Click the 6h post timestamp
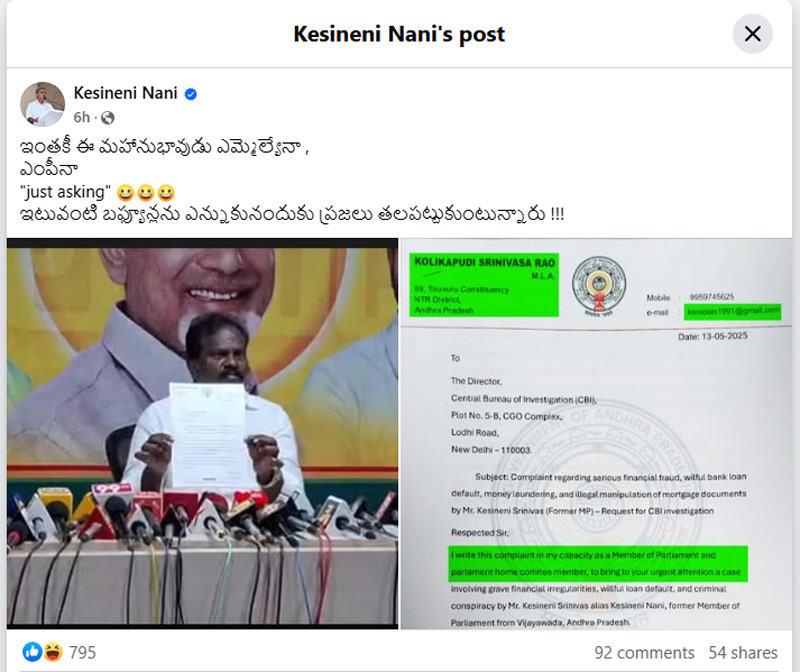 coord(82,118)
